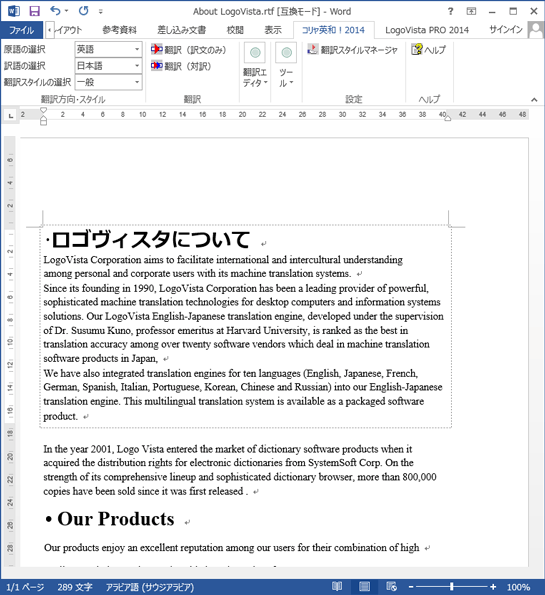Click the Undo arrow icon
The height and width of the screenshot is (595, 545).
(x=55, y=11)
